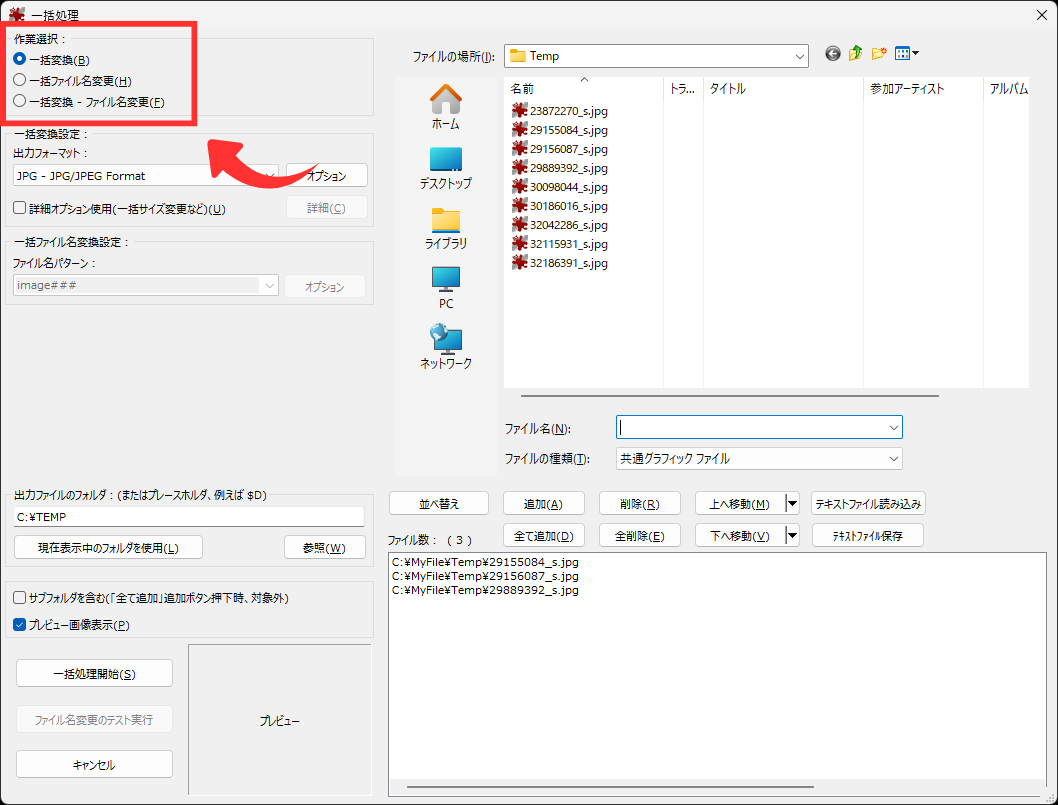This screenshot has height=805, width=1058.
Task: Open ライブラリ in the places sidebar
Action: tap(445, 228)
